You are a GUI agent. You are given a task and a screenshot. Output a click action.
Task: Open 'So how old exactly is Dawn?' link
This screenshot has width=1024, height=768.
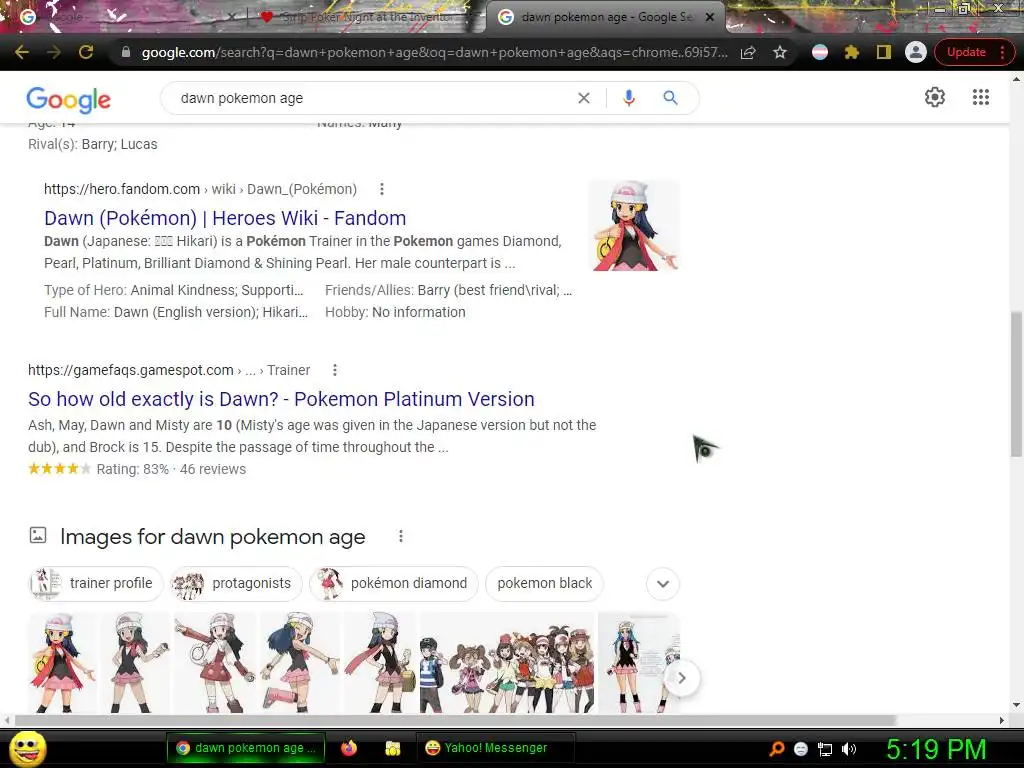[281, 399]
